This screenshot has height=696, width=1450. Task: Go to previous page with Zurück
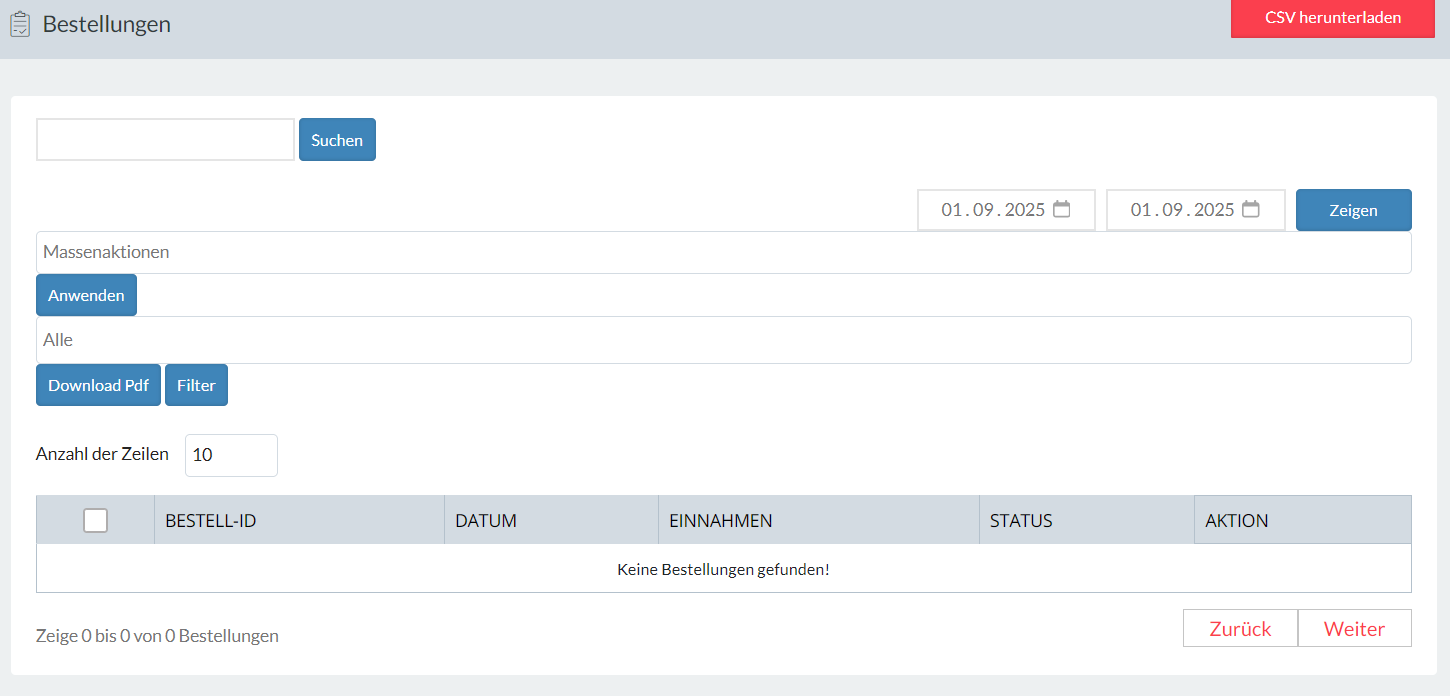[1240, 628]
